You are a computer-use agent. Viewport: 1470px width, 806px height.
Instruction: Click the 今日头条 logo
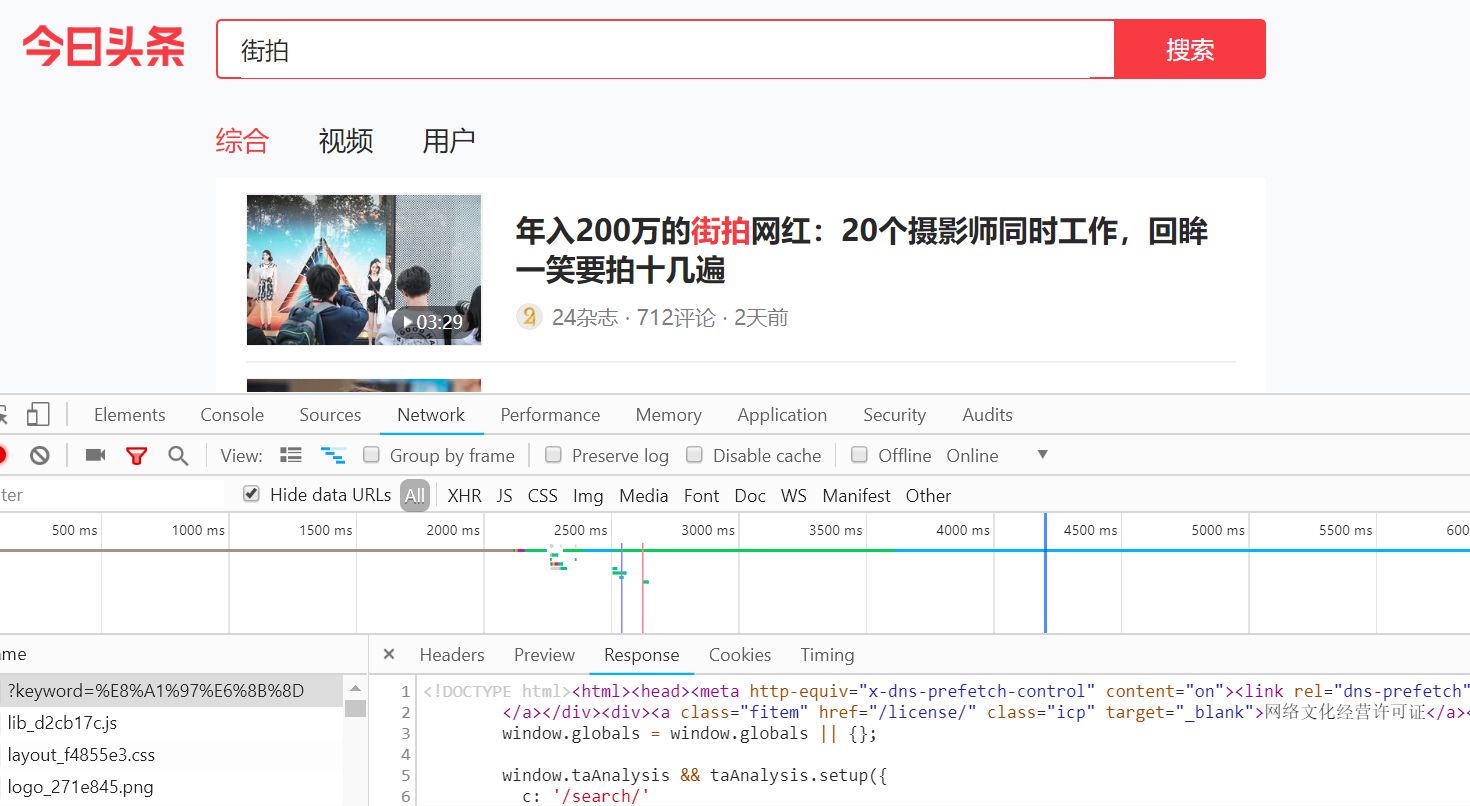pos(104,47)
